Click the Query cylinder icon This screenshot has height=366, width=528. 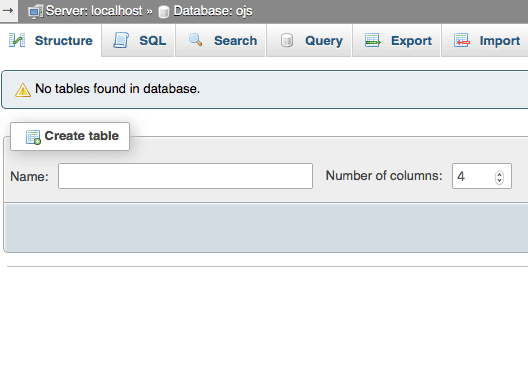click(x=287, y=40)
